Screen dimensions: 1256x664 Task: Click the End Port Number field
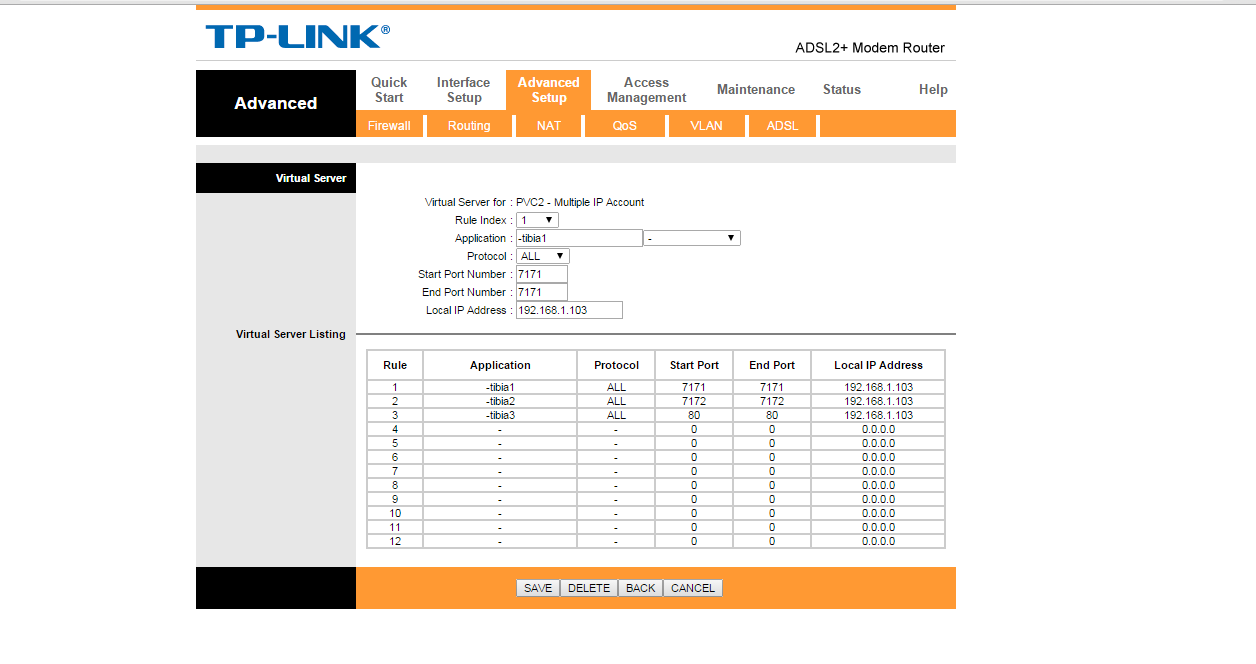[542, 292]
